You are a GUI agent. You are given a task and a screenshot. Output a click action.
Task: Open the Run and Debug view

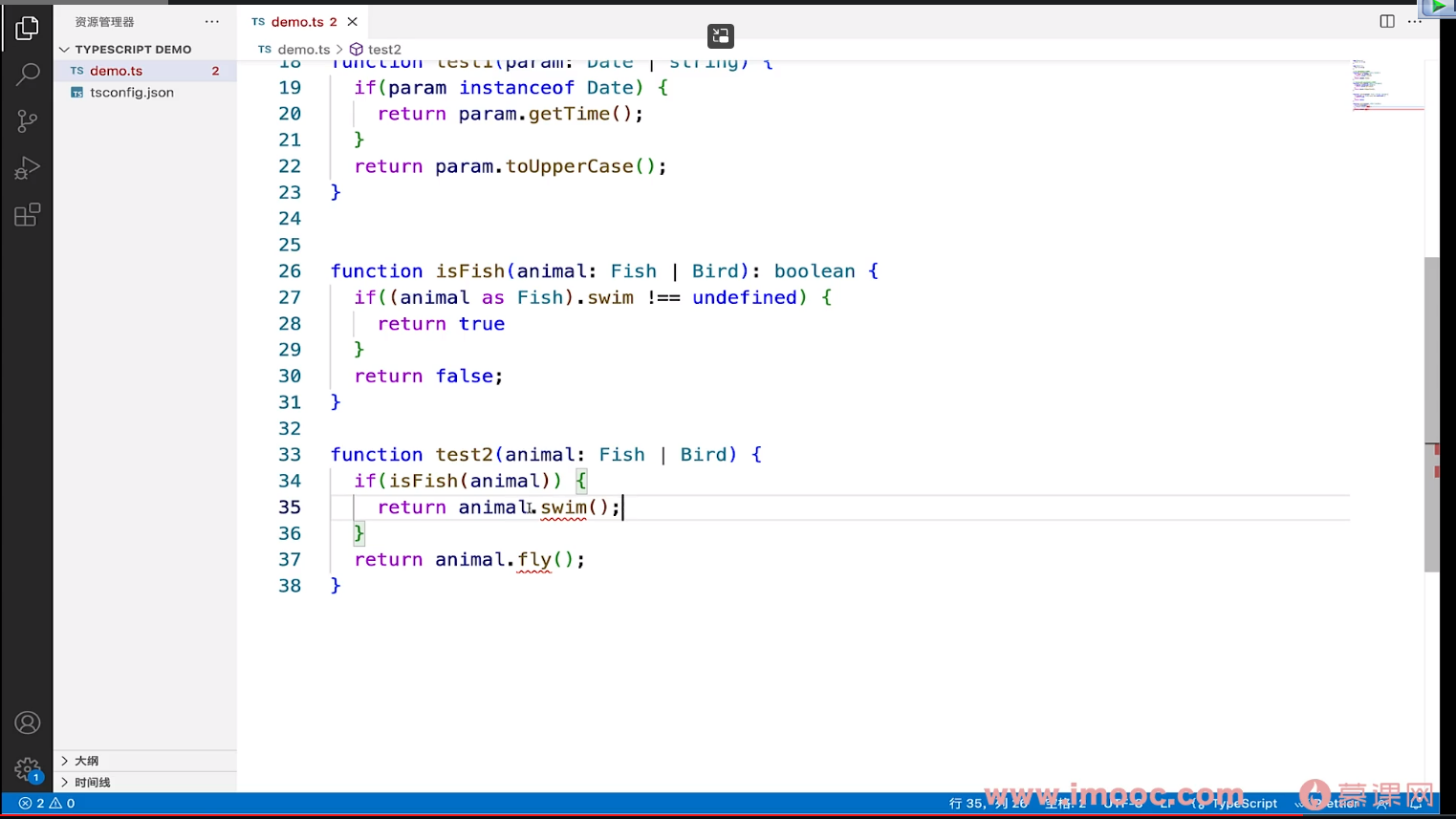click(27, 168)
